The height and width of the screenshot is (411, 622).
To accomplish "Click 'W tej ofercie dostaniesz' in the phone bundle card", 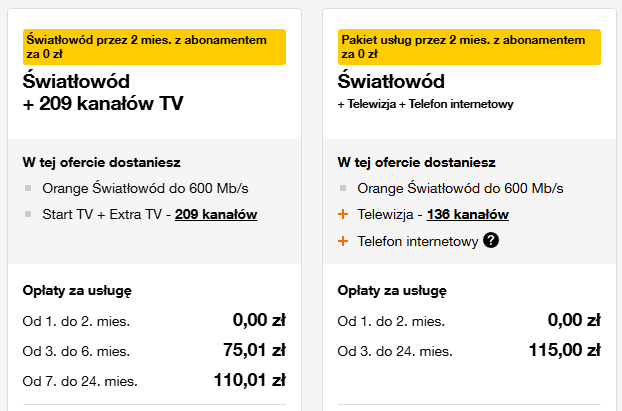I will 417,162.
